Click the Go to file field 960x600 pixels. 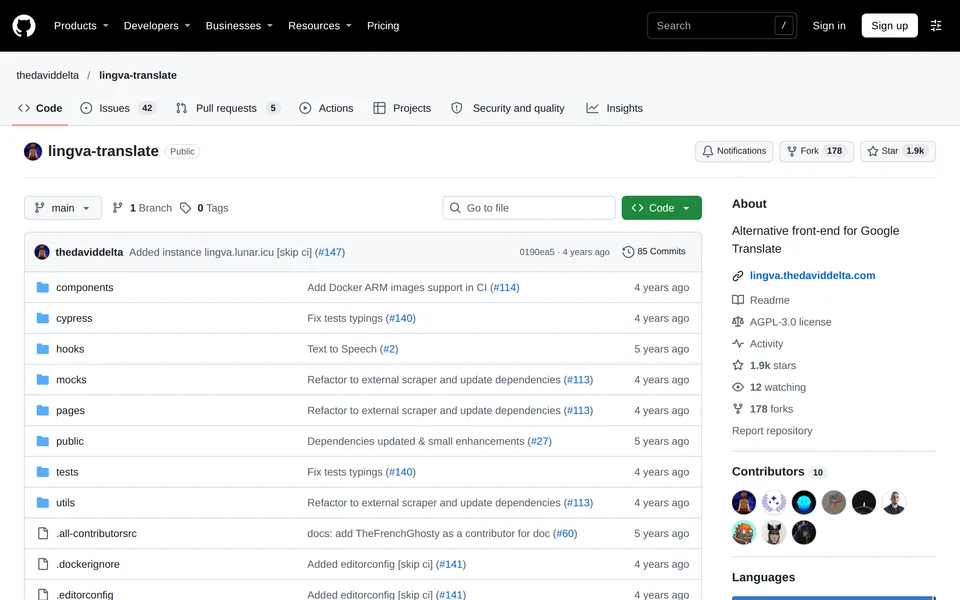tap(529, 208)
